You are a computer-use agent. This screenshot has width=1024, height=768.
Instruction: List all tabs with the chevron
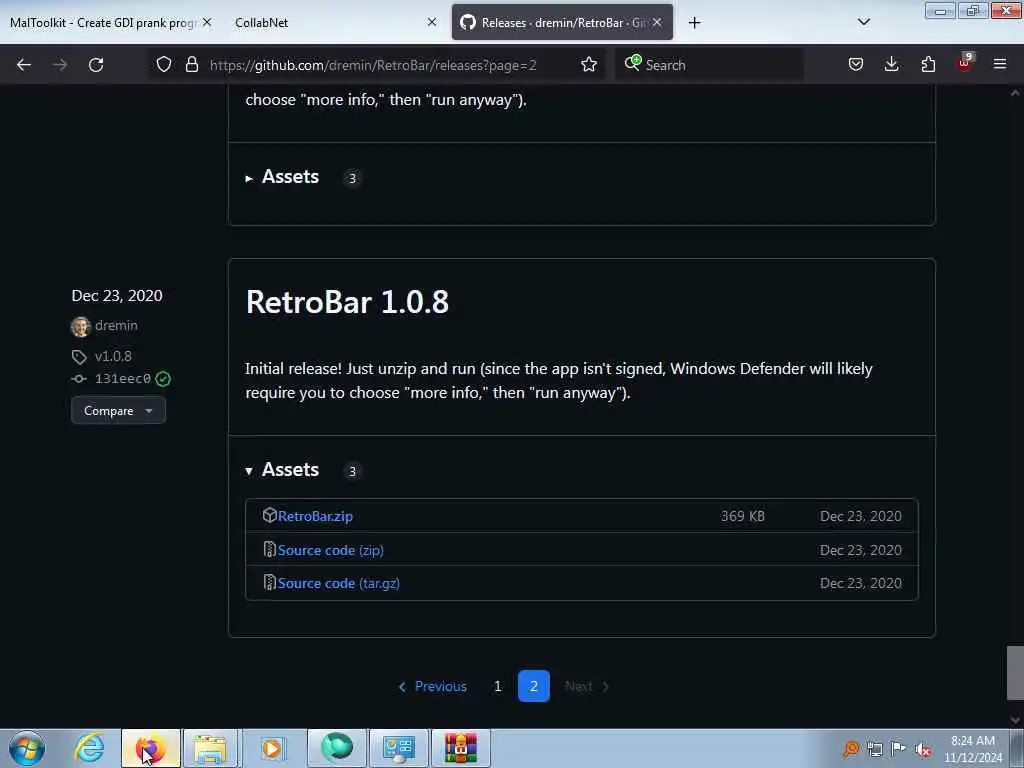[863, 22]
